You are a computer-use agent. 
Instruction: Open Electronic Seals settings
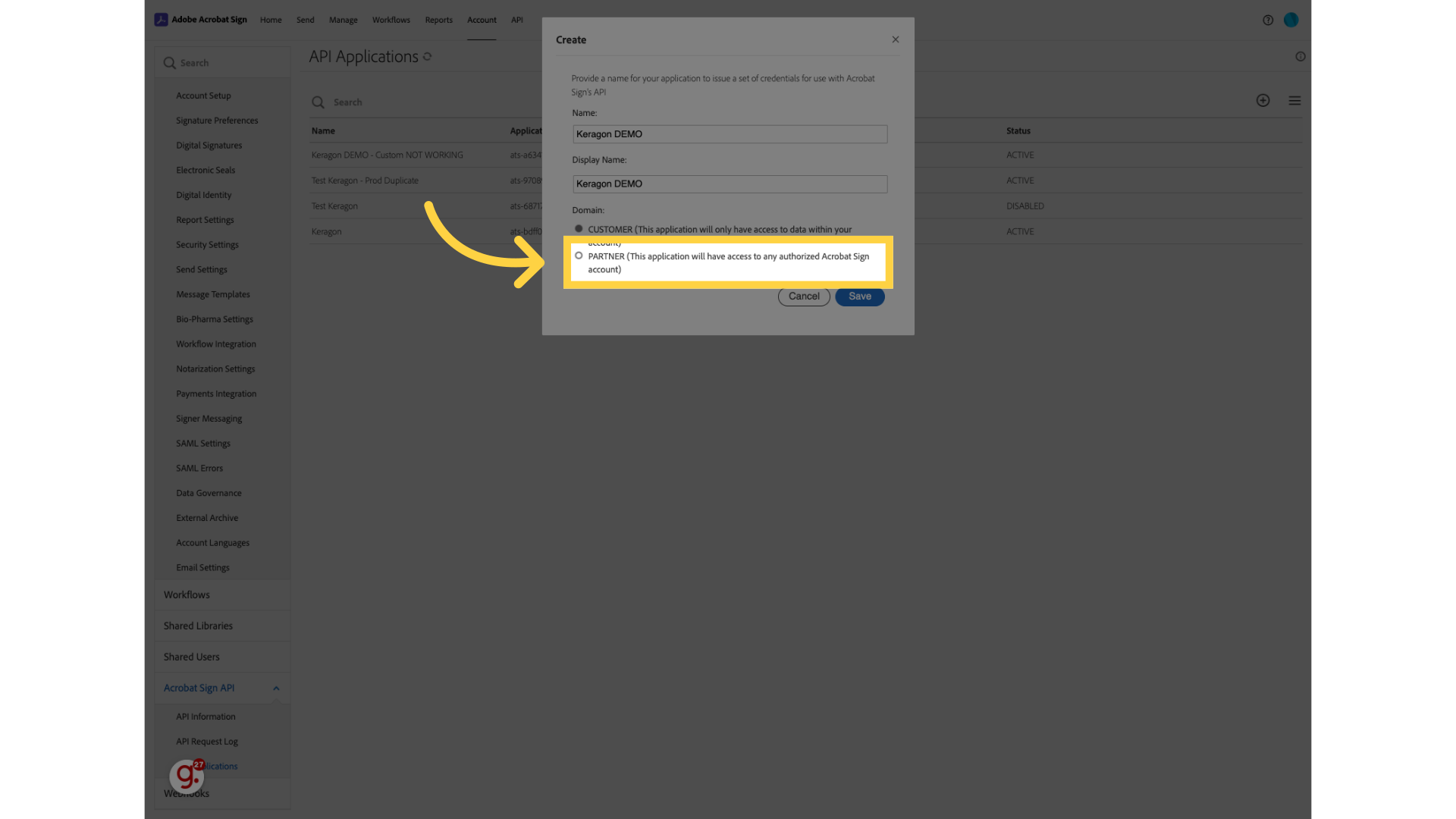[x=206, y=171]
